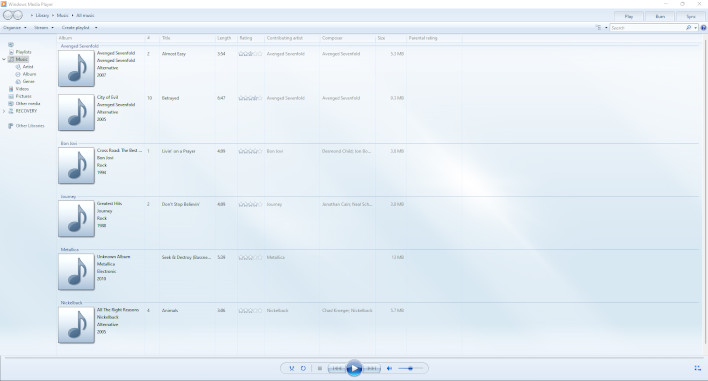Click All music in the breadcrumb
708x381 pixels.
[x=85, y=15]
